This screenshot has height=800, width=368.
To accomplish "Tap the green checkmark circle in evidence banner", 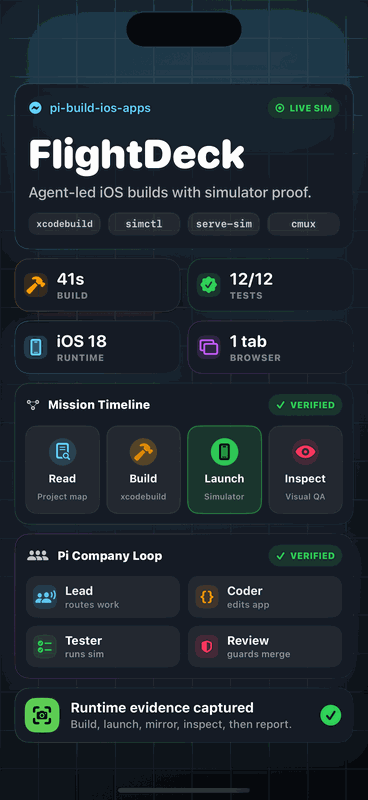I will coord(331,715).
